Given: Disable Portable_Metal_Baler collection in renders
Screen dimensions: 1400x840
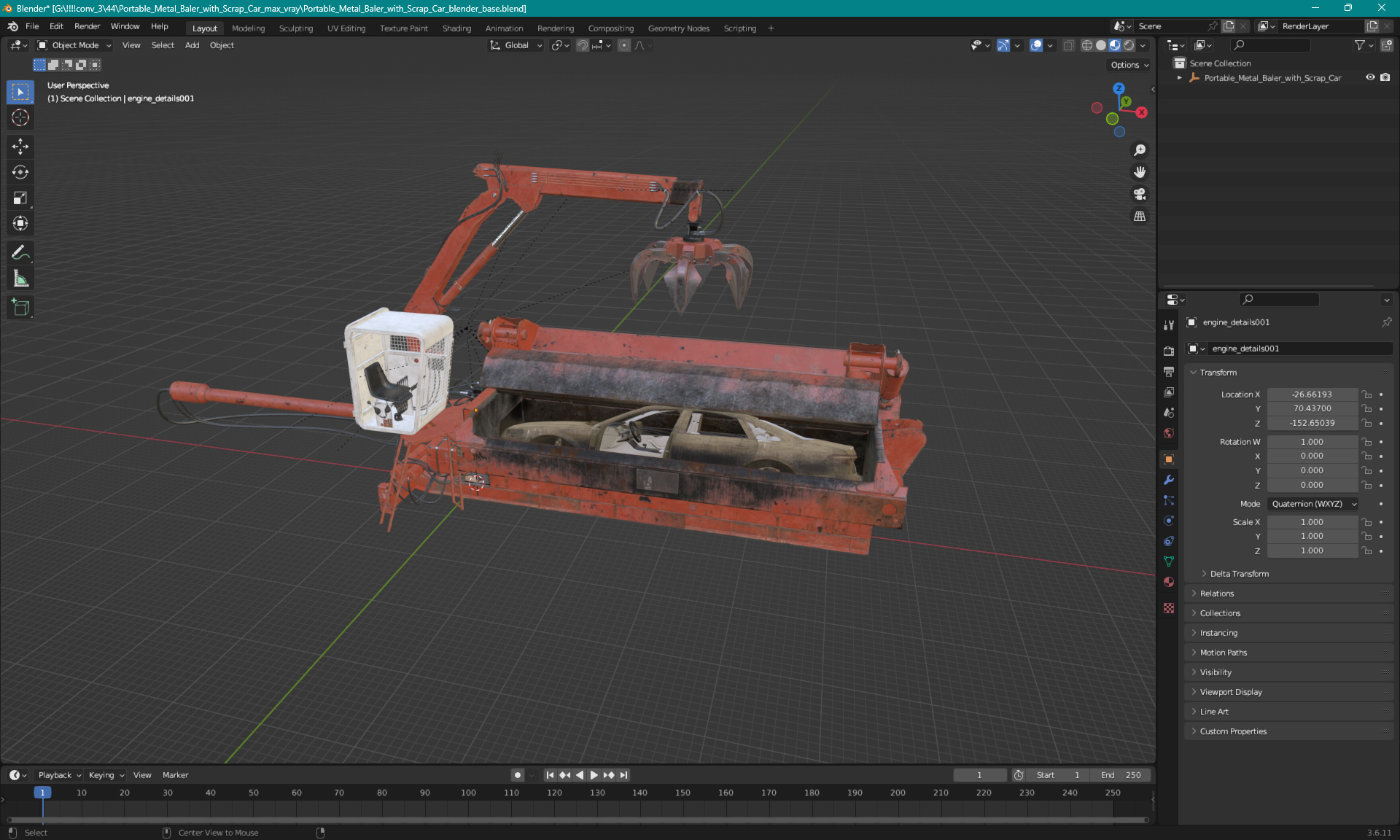Looking at the screenshot, I should 1385,77.
